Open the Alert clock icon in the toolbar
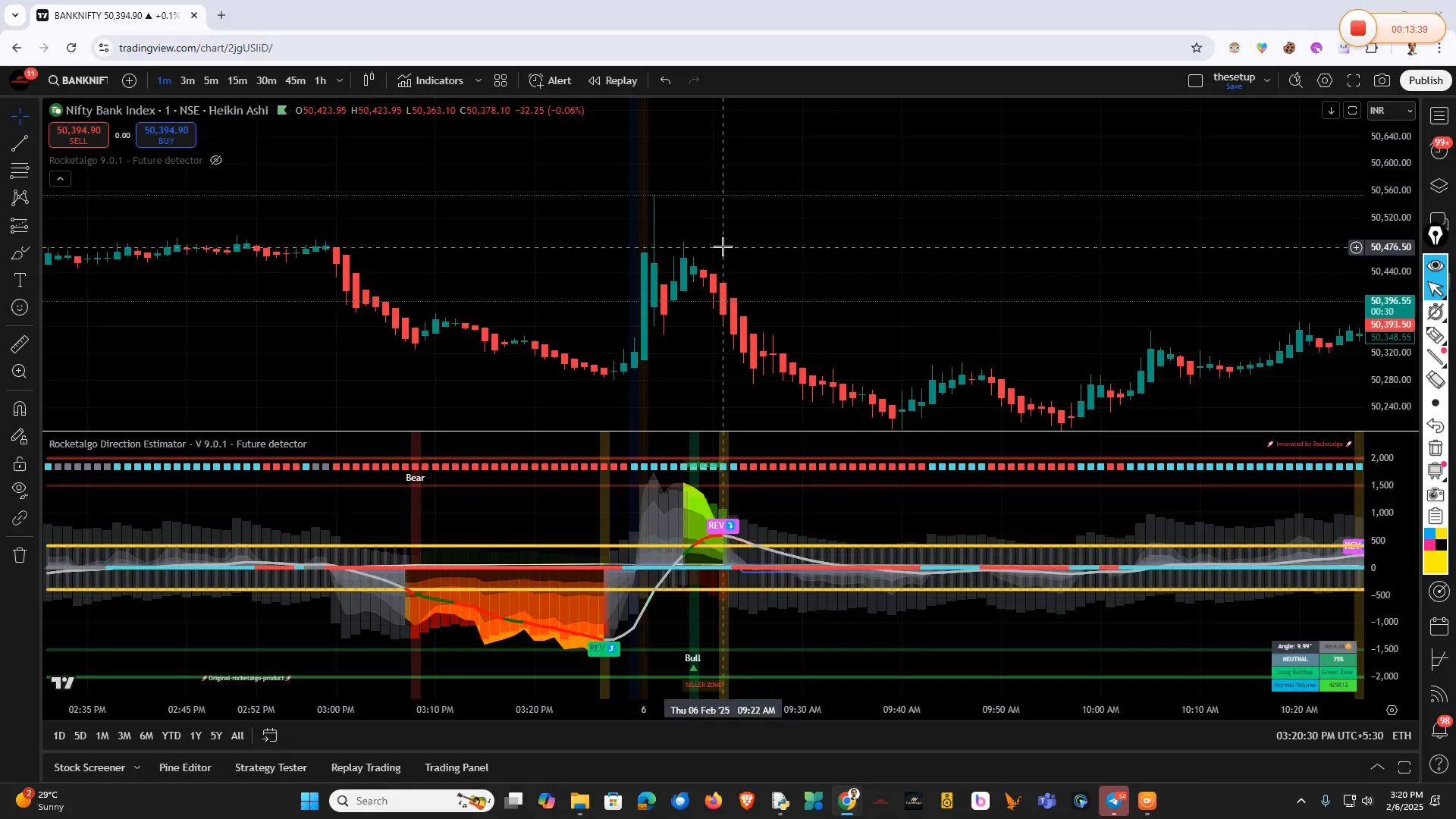Image resolution: width=1456 pixels, height=819 pixels. point(536,80)
